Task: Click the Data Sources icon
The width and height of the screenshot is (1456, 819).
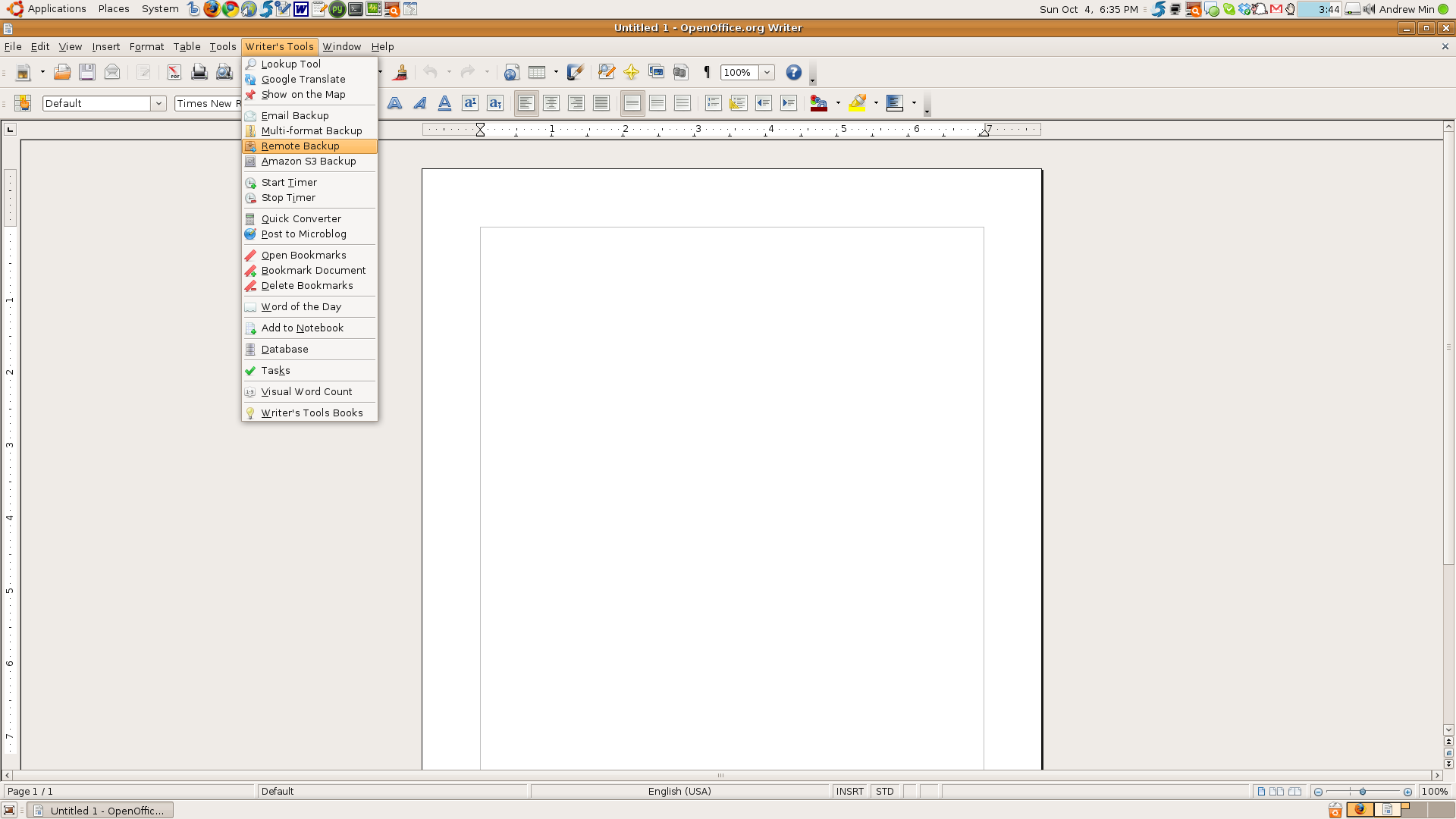Action: tap(680, 72)
